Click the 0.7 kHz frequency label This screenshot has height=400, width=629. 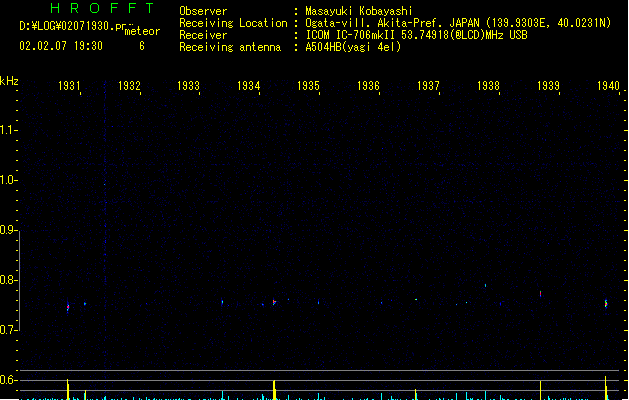[7, 330]
